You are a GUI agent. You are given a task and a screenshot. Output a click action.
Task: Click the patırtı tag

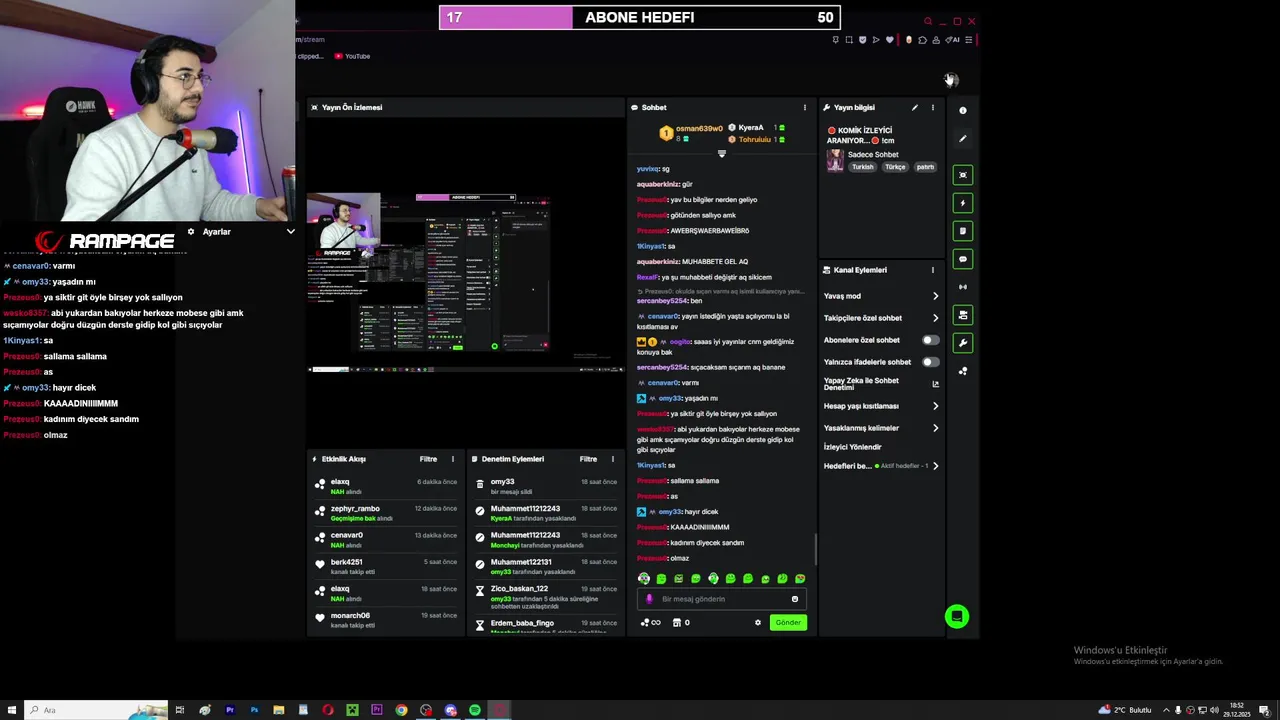(x=925, y=167)
